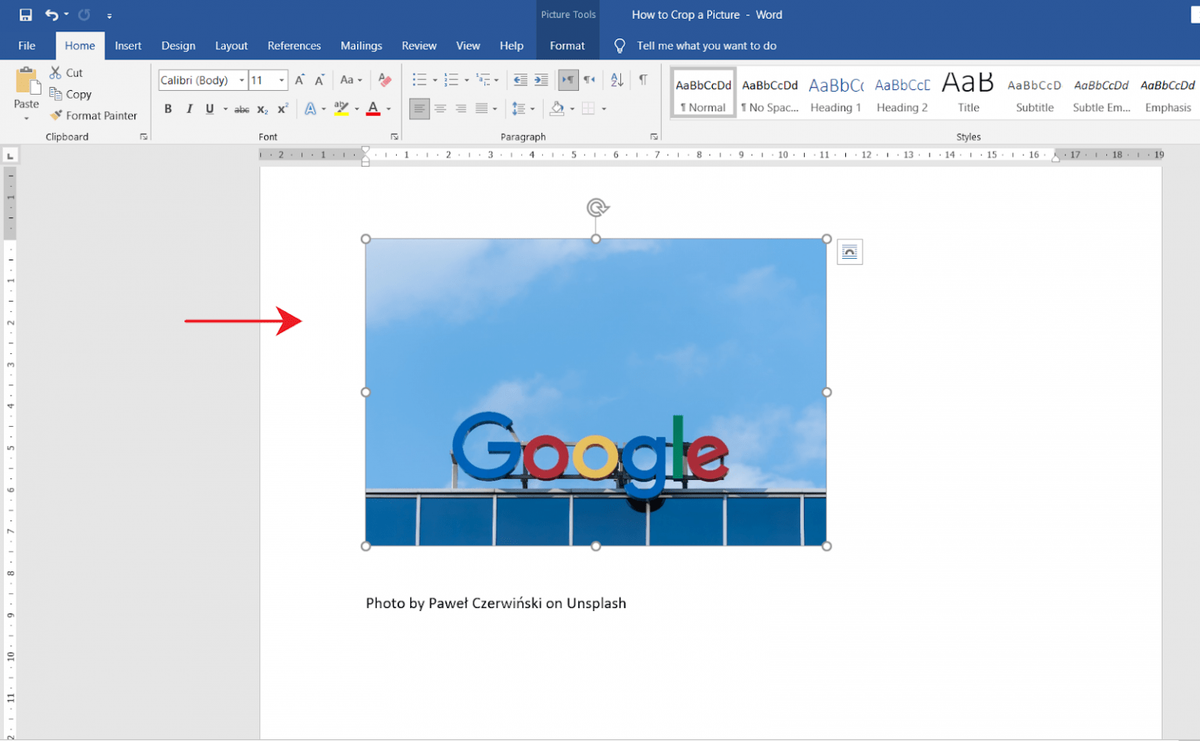Click the Center alignment icon
Screen dimensions: 1200x741
440,108
